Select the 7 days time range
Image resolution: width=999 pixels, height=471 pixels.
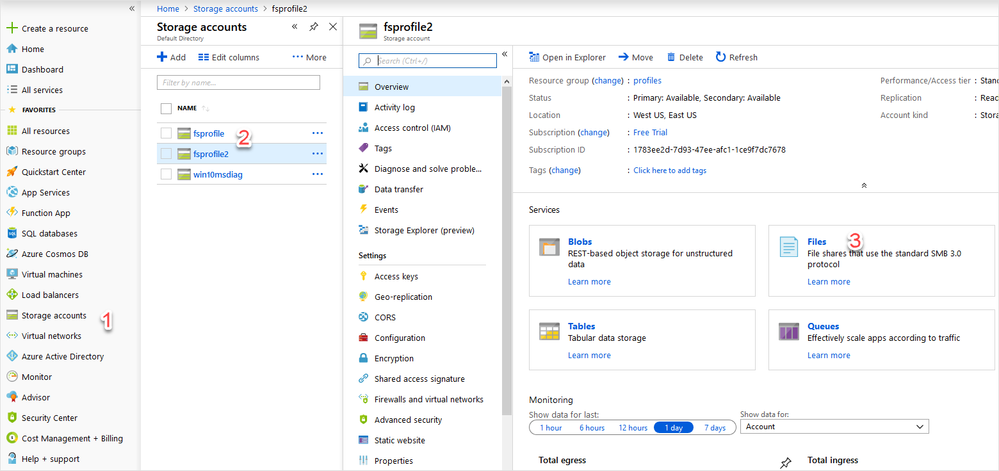point(714,428)
